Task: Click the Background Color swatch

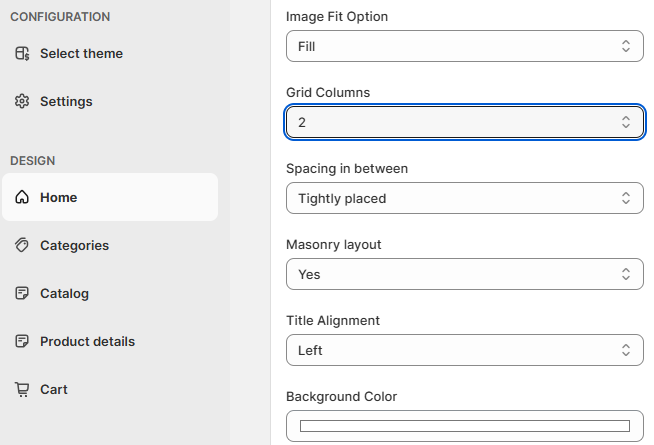Action: tap(465, 426)
